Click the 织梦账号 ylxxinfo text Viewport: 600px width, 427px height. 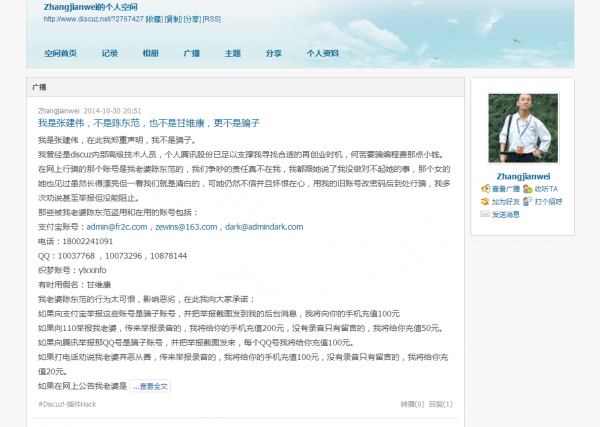[72, 270]
